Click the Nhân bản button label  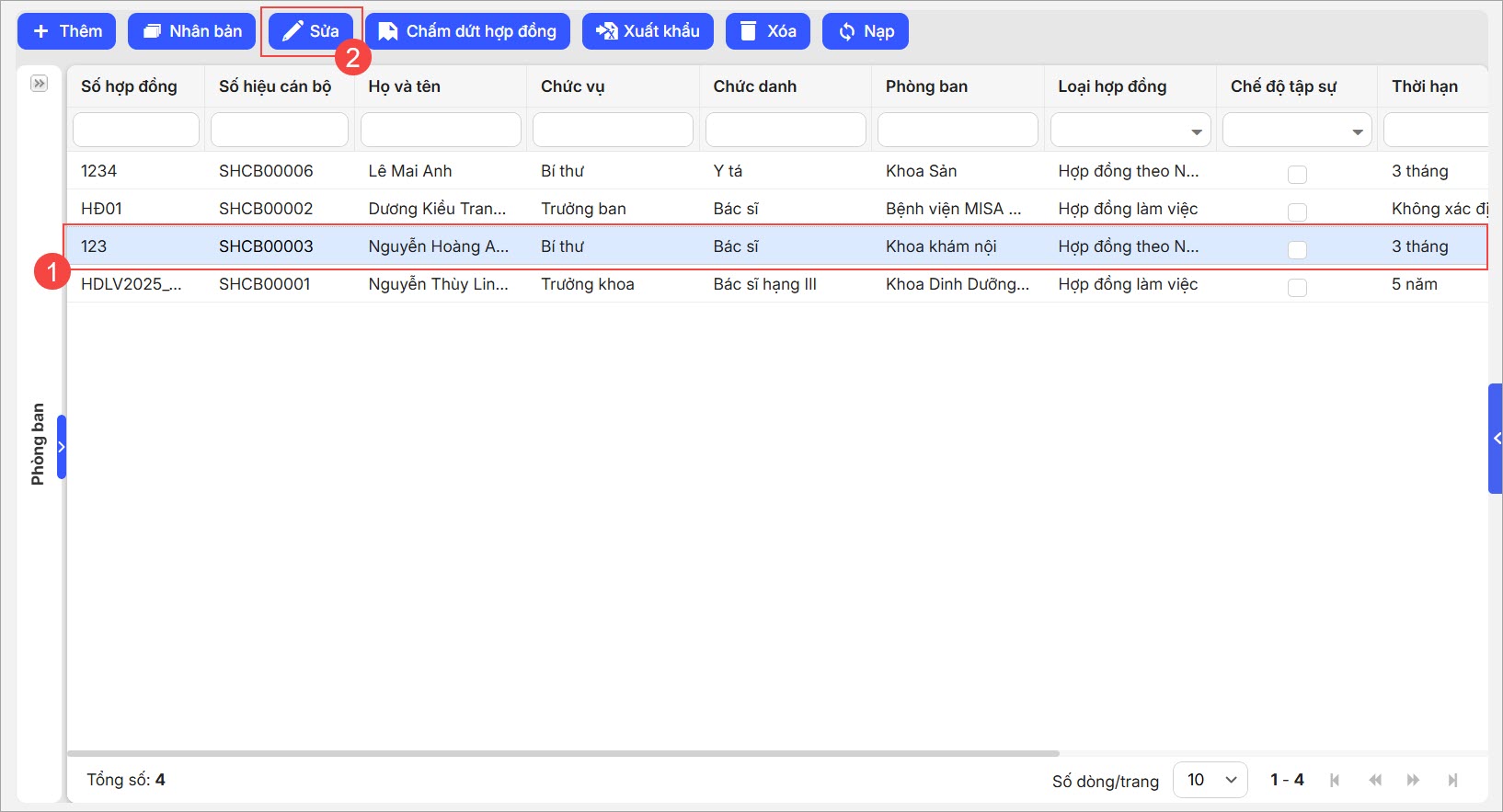click(206, 31)
